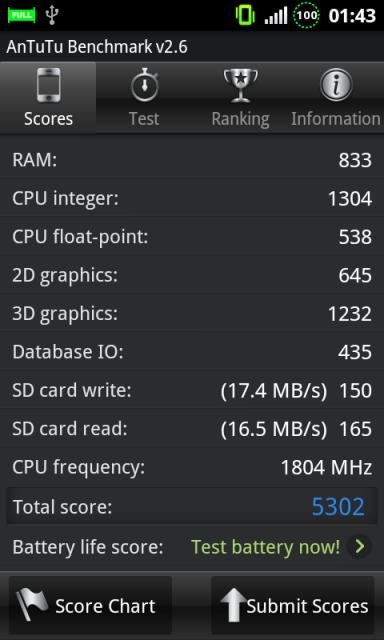
Task: Tap the Information 'i' icon
Action: coord(336,85)
